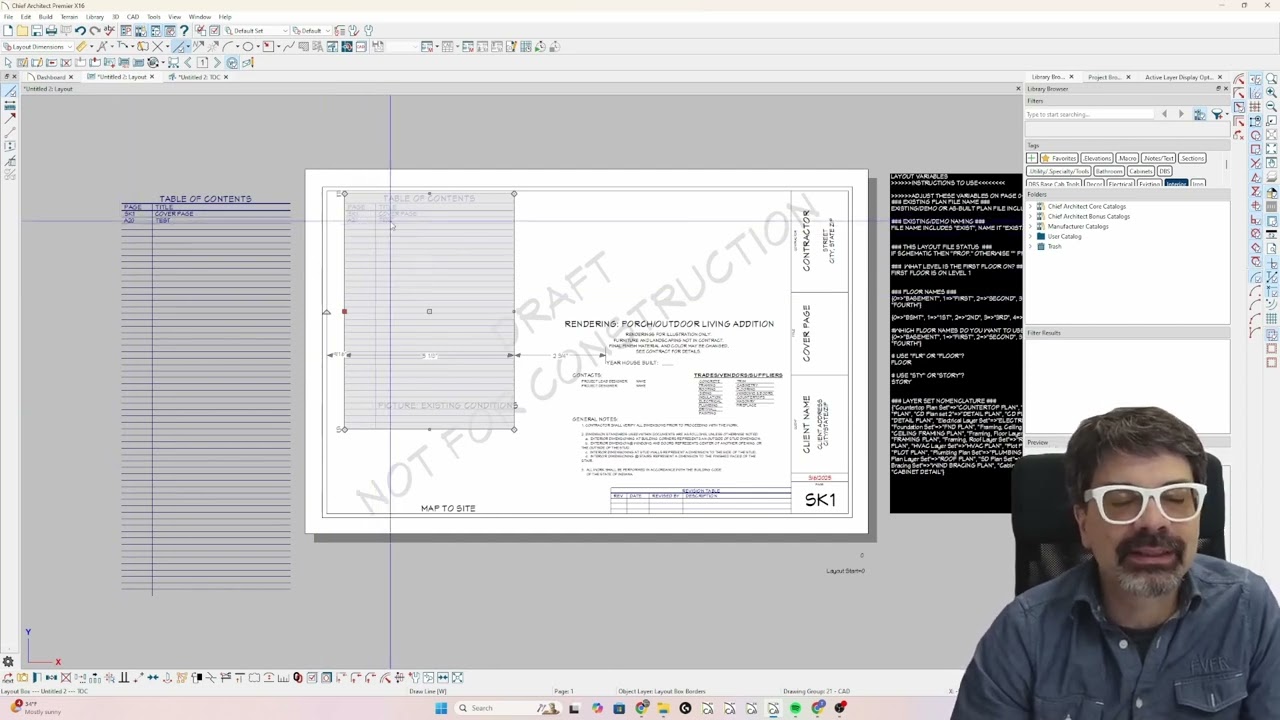
Task: Click the New file icon
Action: coord(8,31)
